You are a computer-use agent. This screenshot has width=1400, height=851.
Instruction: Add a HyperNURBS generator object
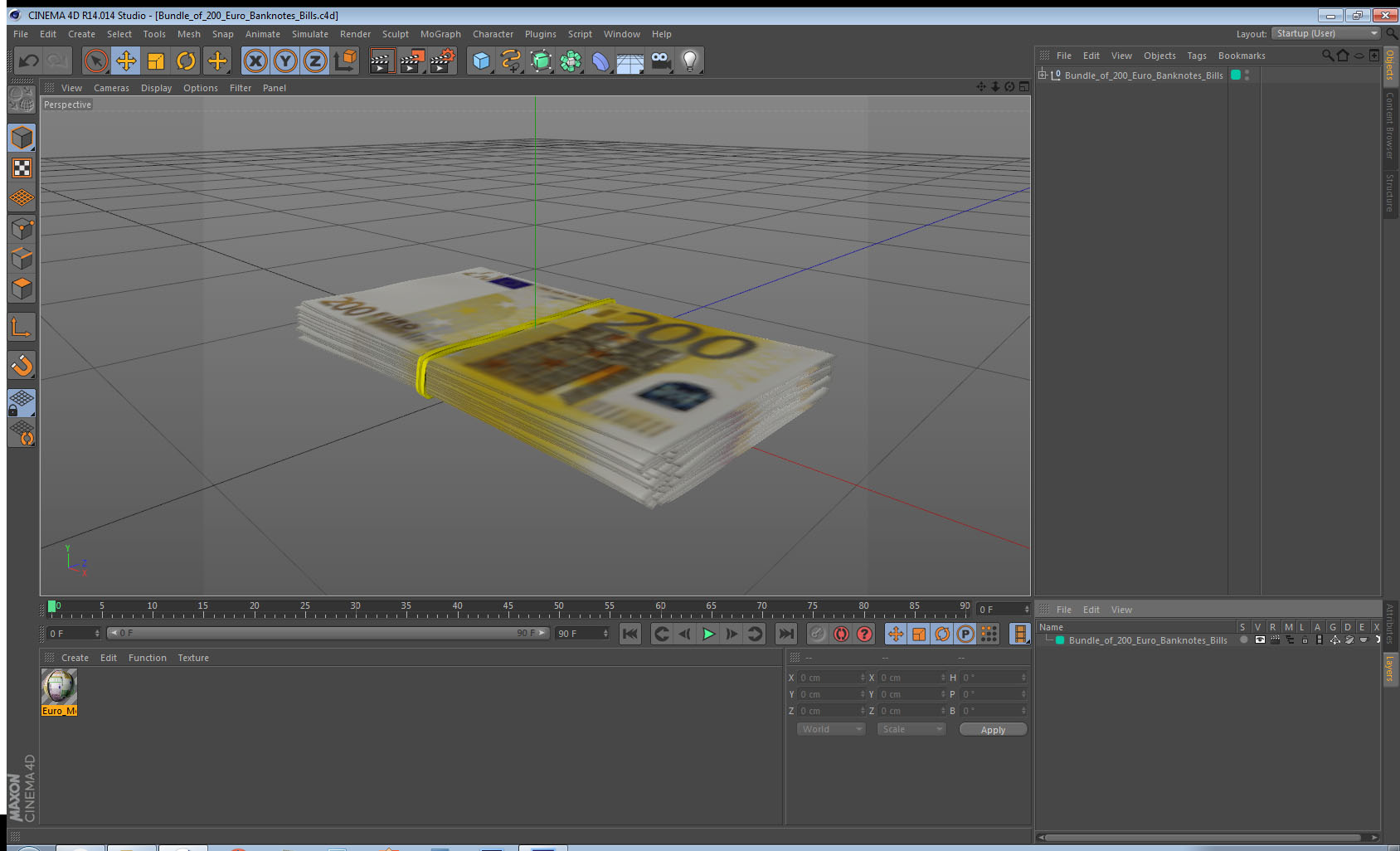pos(541,61)
